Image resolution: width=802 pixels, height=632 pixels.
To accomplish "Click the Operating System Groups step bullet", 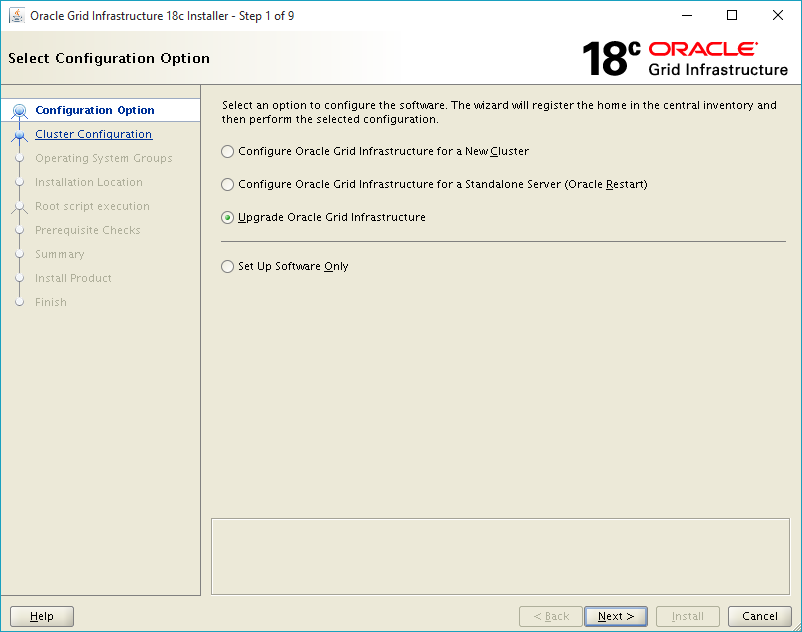I will click(x=19, y=158).
